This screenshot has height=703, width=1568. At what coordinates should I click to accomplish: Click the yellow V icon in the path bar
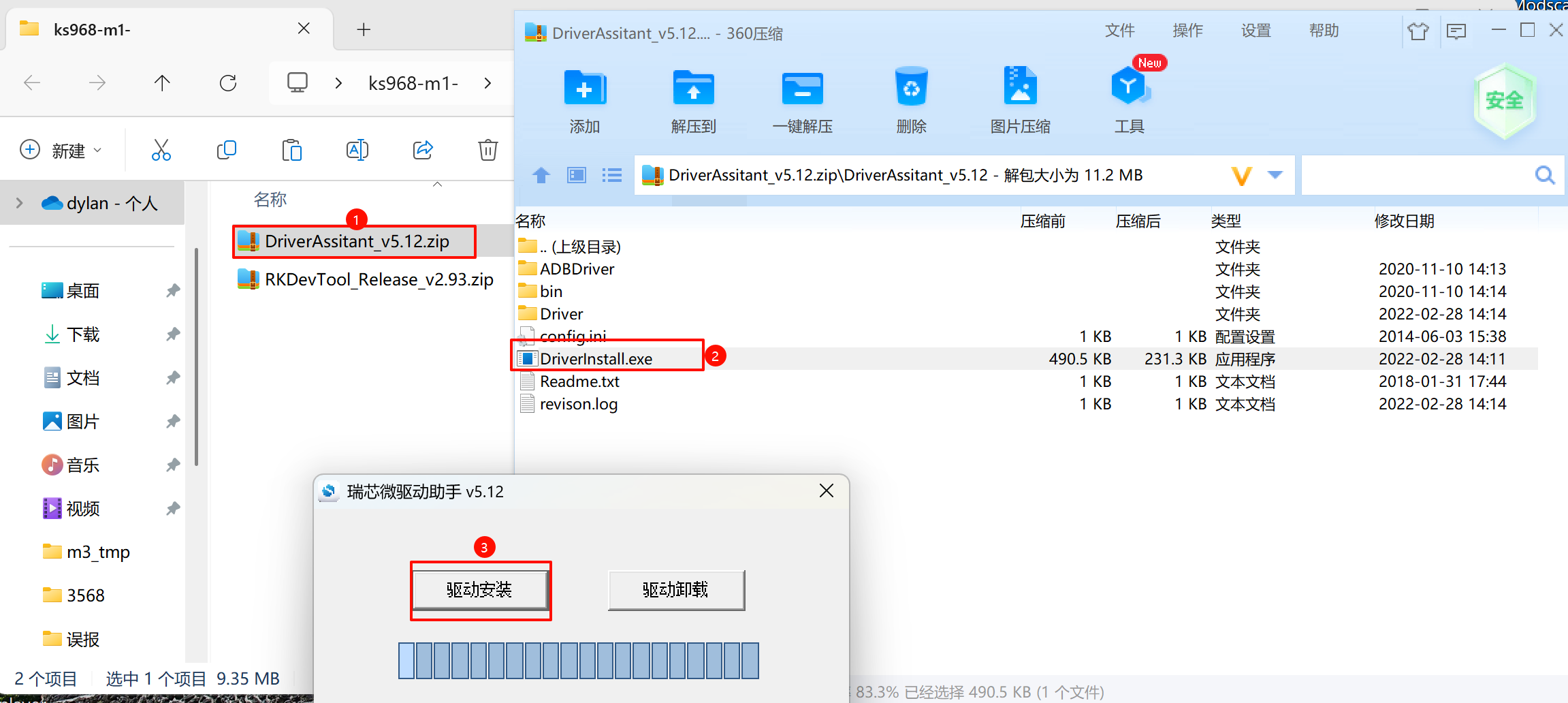[1242, 176]
